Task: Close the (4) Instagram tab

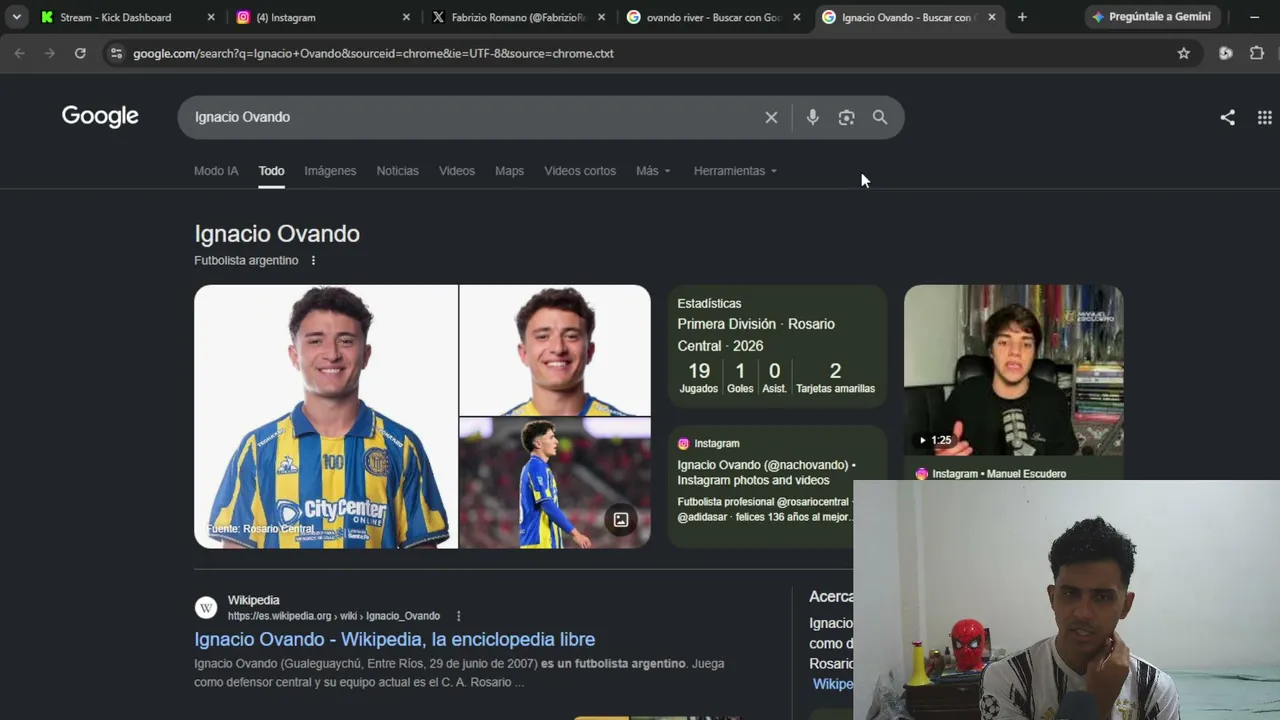Action: click(x=406, y=17)
